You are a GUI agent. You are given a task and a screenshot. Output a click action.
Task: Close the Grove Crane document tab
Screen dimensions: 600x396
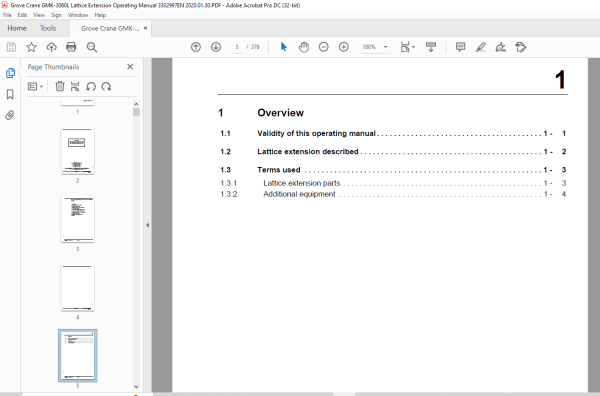tap(145, 28)
